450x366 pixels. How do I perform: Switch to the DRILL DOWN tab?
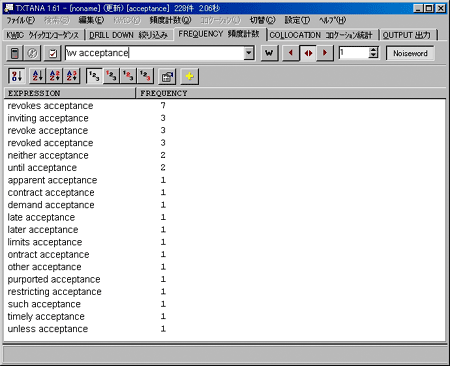[x=129, y=35]
